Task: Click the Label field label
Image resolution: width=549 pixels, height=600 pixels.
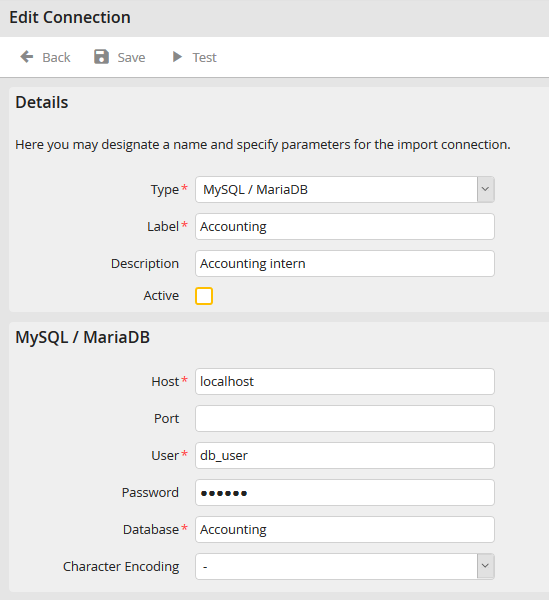Action: pos(163,227)
